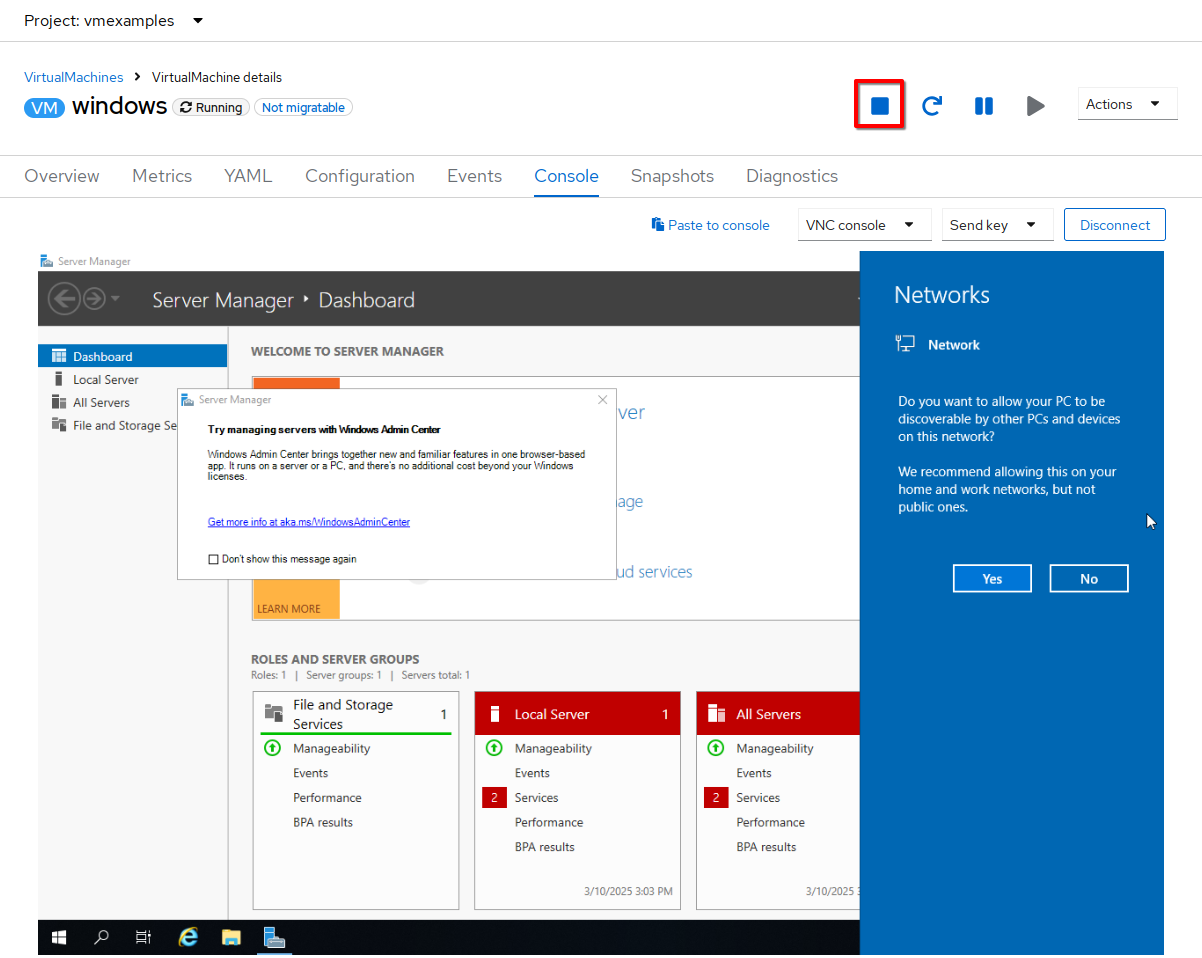
Task: Go to the Diagnostics tab
Action: point(792,176)
